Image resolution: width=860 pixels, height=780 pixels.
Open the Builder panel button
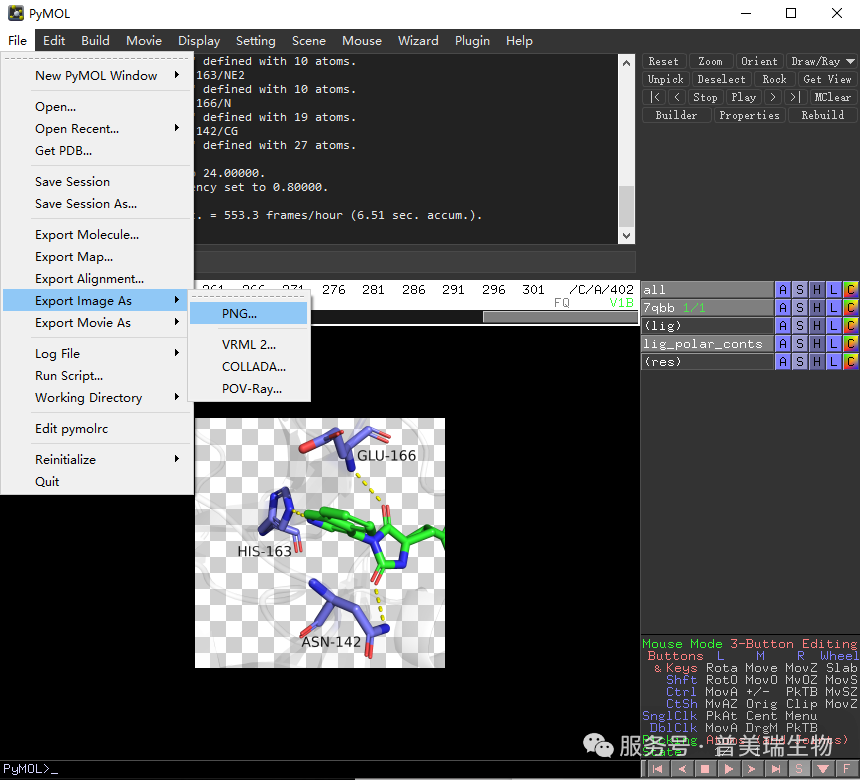(x=676, y=115)
